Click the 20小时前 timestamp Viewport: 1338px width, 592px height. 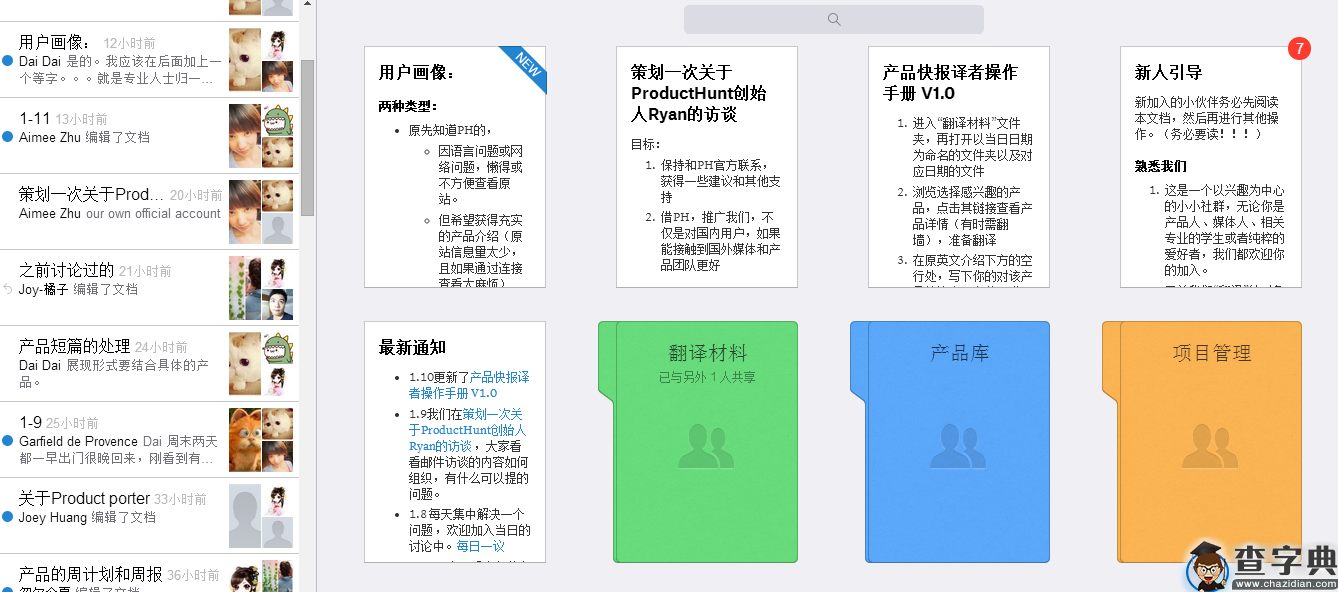pyautogui.click(x=197, y=196)
